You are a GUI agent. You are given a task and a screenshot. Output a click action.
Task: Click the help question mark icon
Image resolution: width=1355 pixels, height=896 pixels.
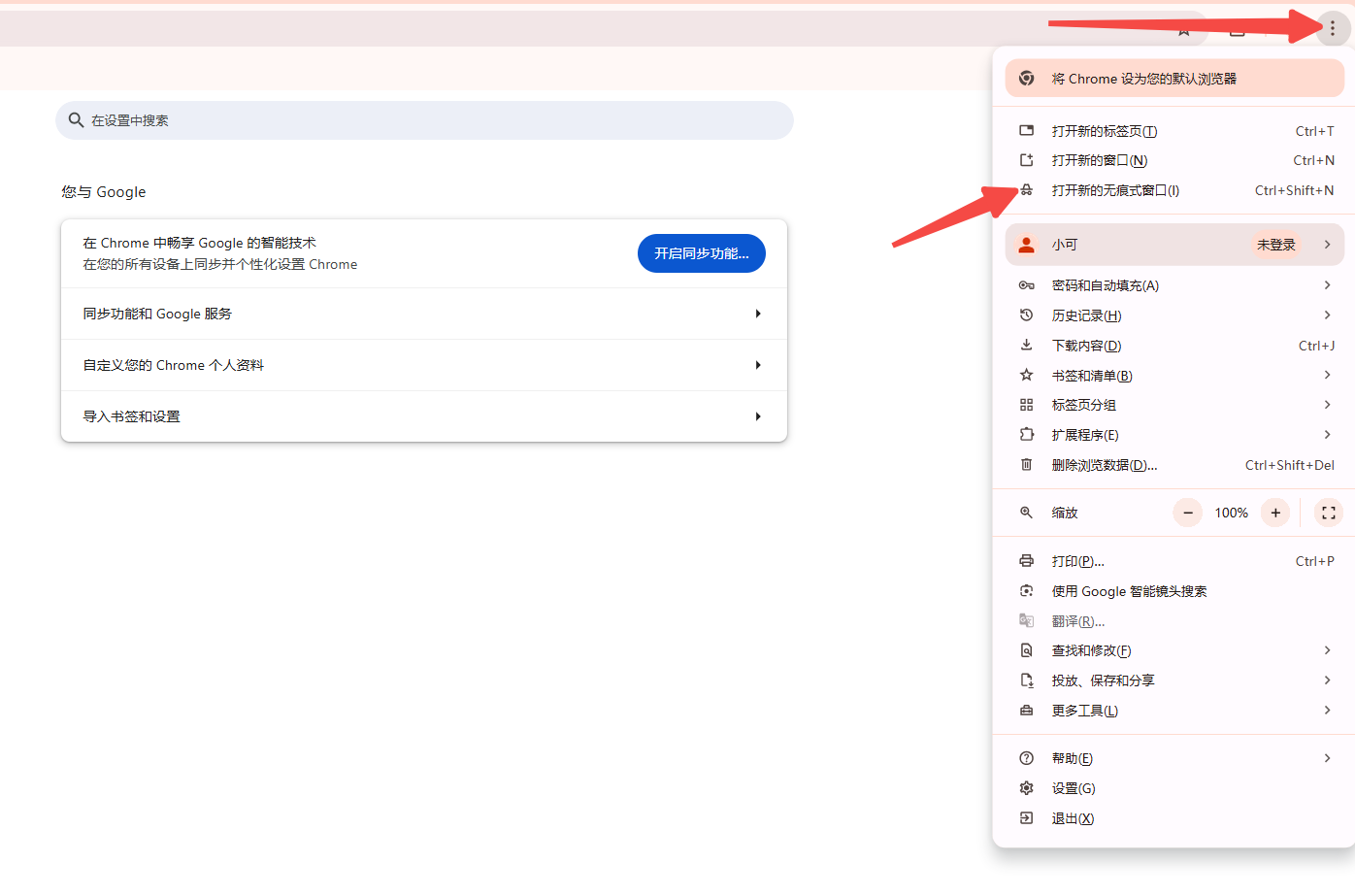tap(1026, 758)
